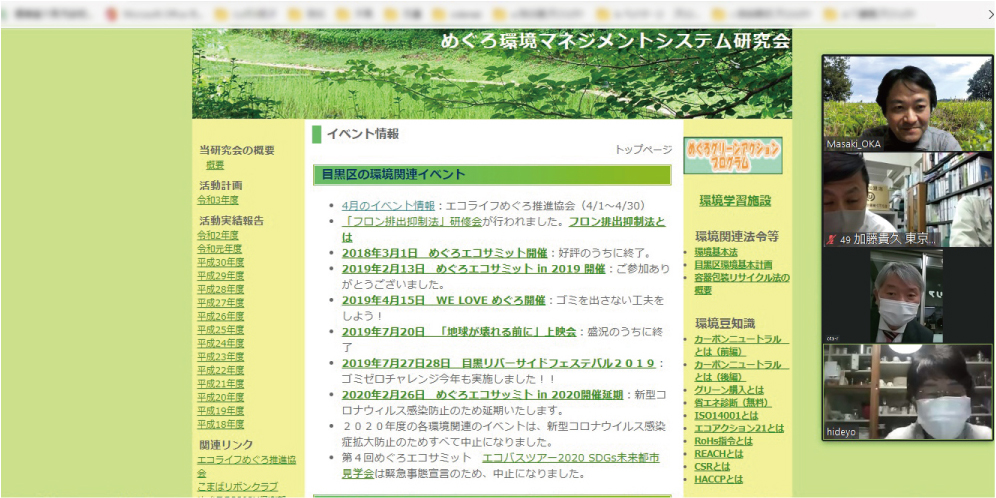Go to トップページ link

click(643, 149)
